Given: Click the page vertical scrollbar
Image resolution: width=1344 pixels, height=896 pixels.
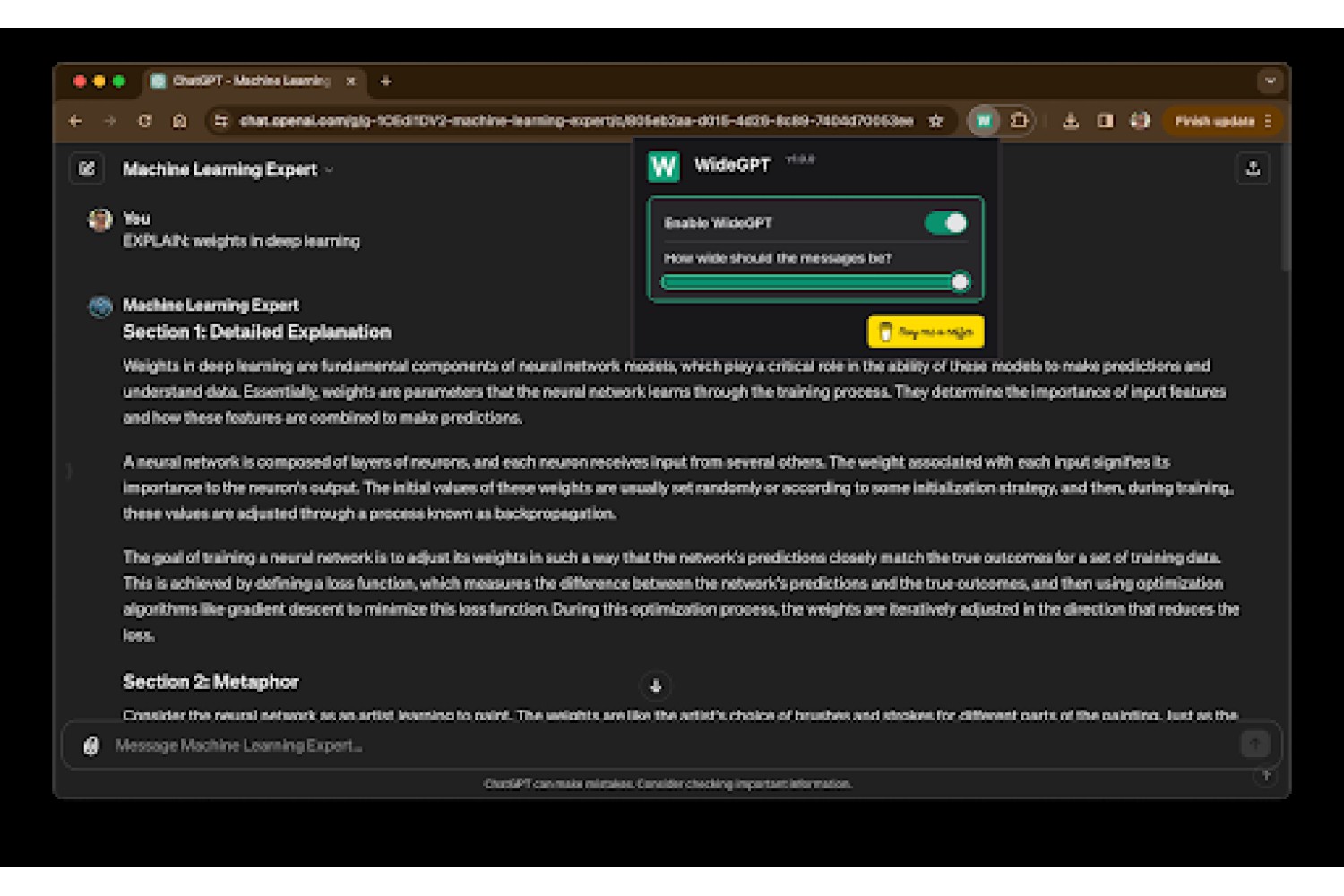Looking at the screenshot, I should click(1286, 208).
